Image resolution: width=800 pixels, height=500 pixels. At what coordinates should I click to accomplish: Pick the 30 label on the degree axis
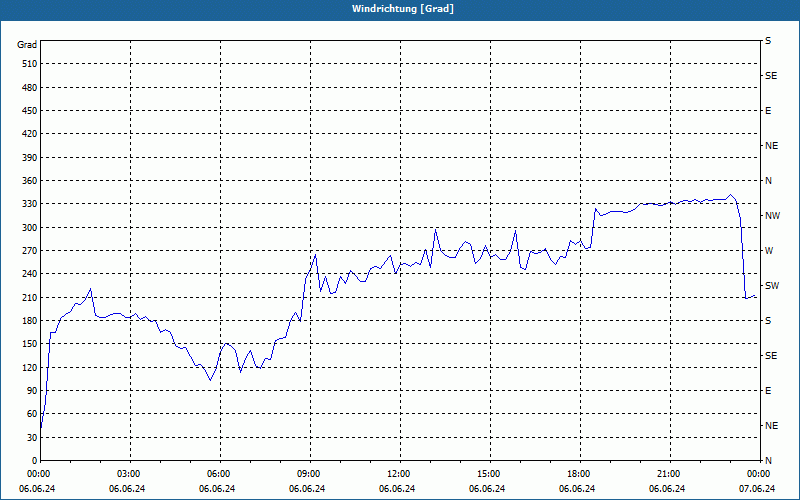[32, 437]
